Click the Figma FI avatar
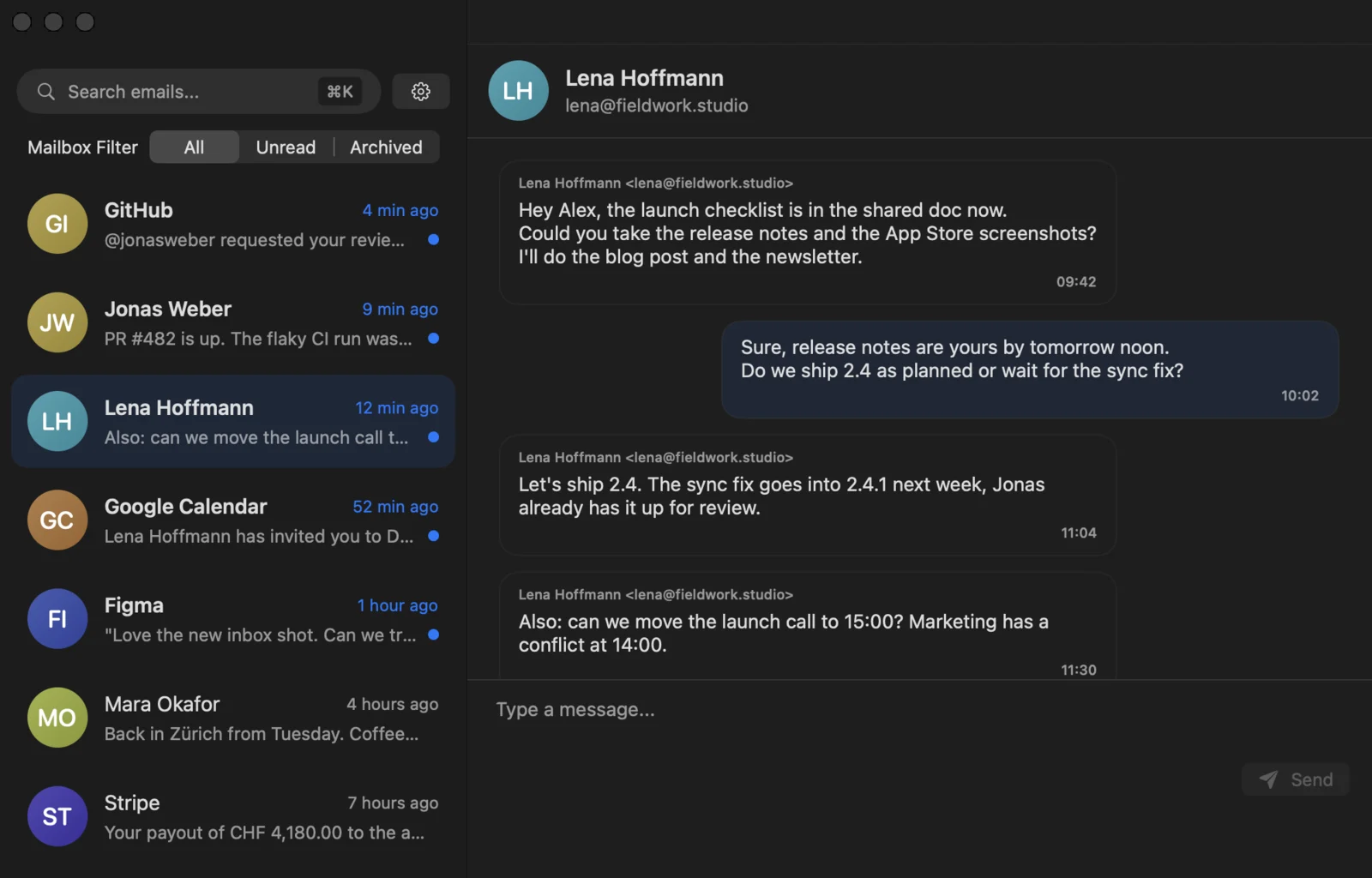This screenshot has width=1372, height=878. click(57, 618)
